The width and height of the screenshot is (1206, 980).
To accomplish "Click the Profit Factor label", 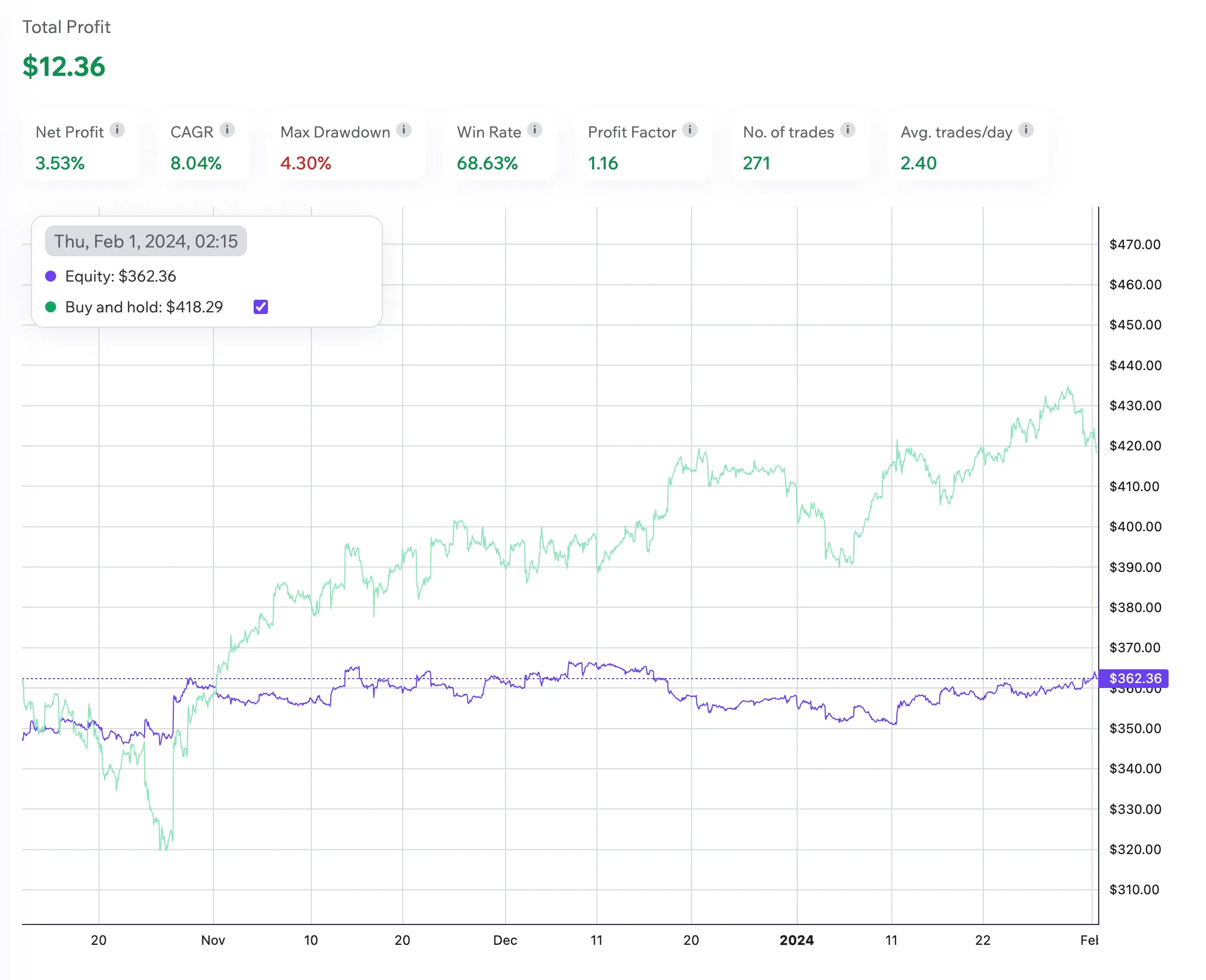I will tap(632, 132).
